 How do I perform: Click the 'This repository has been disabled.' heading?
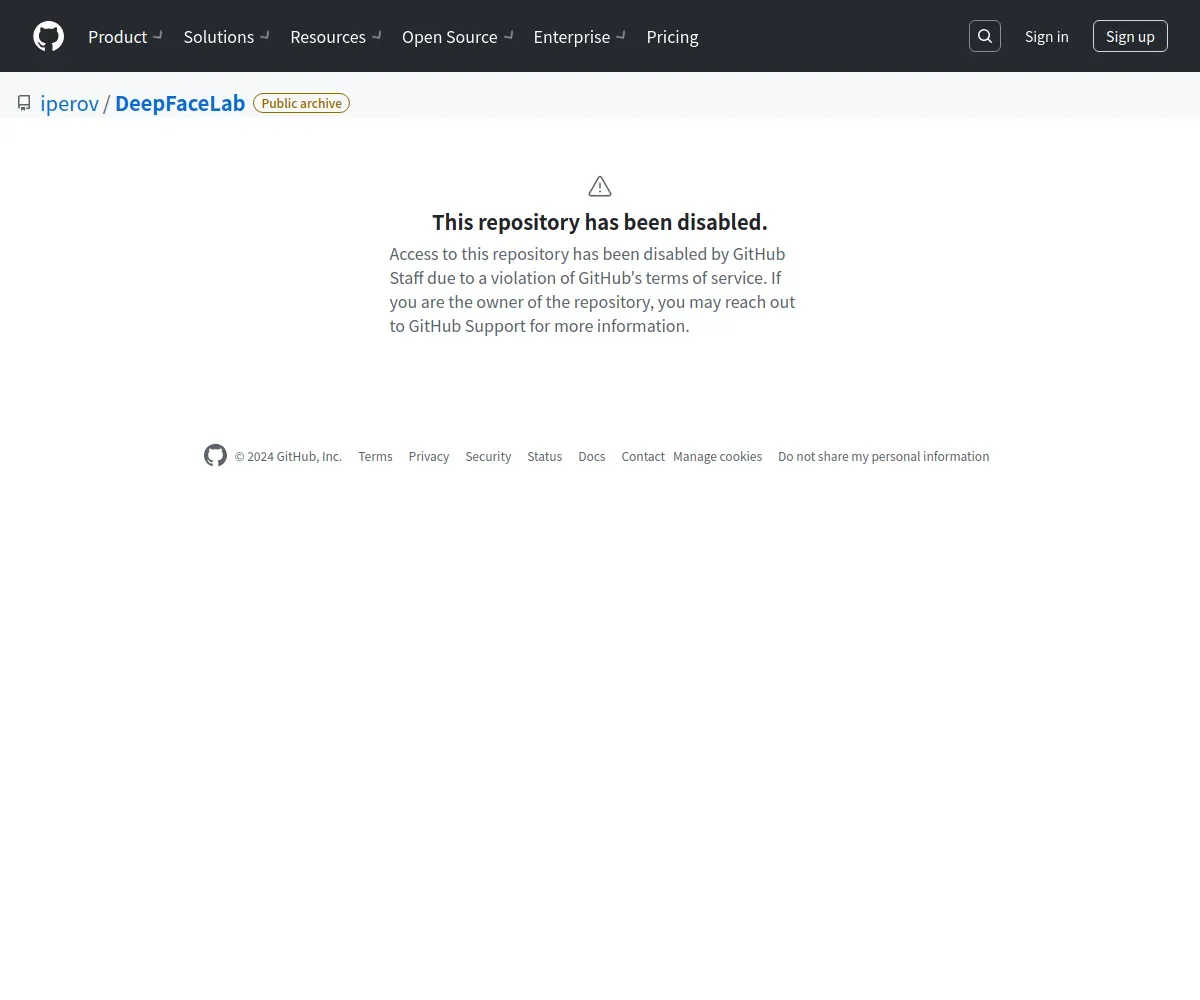(600, 222)
